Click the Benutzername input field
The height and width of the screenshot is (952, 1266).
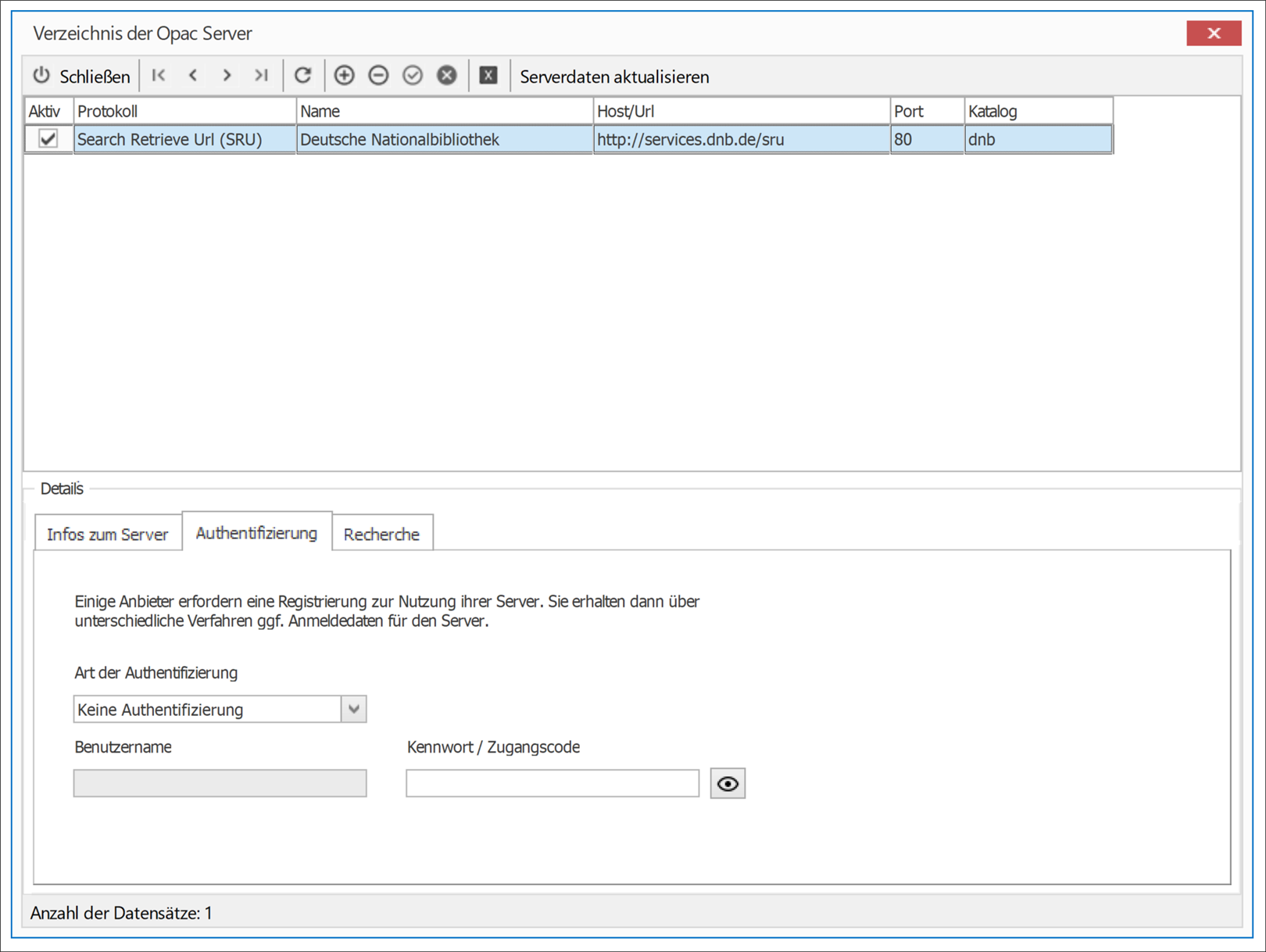pos(220,783)
